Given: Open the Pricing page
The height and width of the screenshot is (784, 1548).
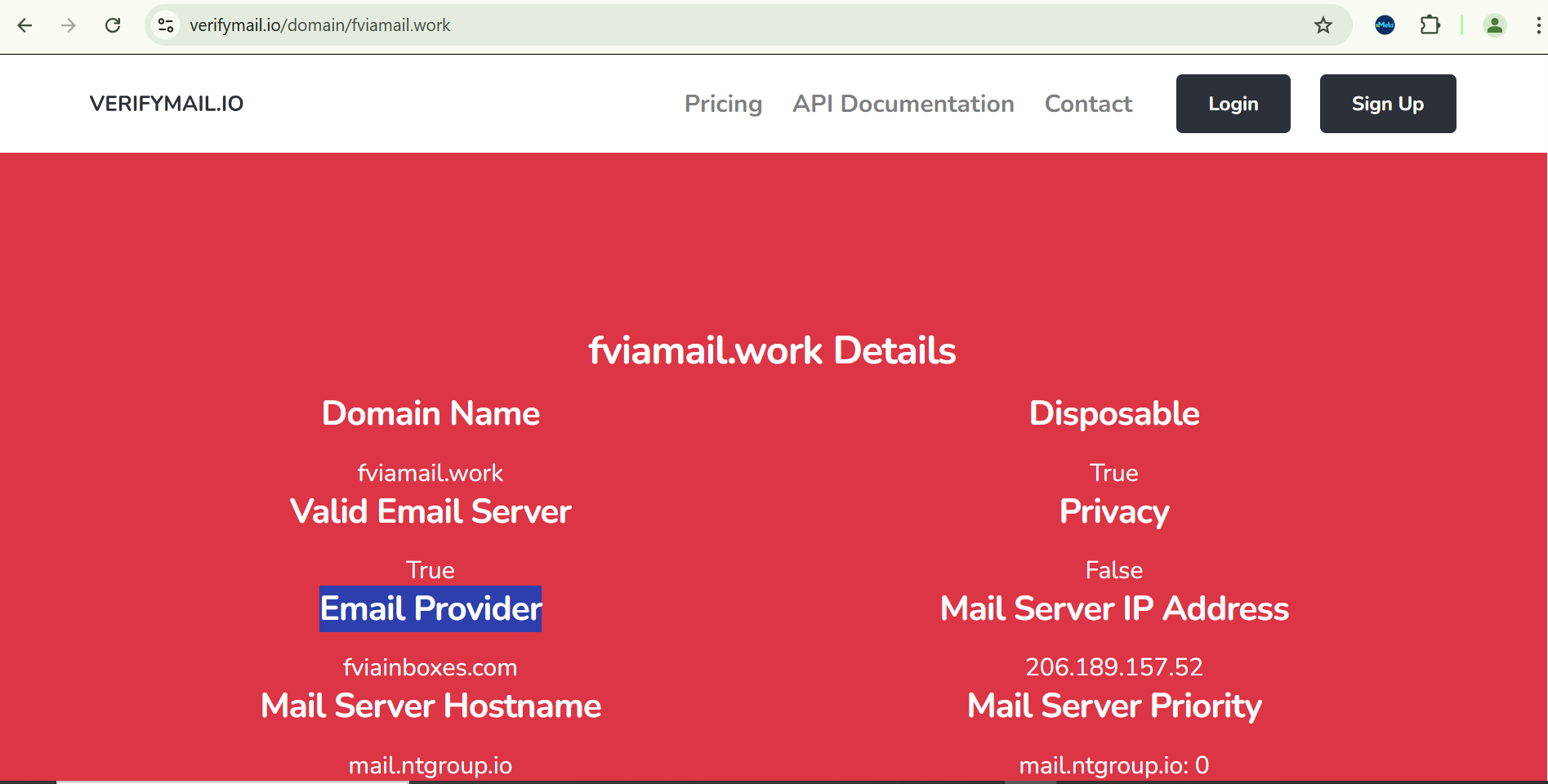Looking at the screenshot, I should pos(723,104).
